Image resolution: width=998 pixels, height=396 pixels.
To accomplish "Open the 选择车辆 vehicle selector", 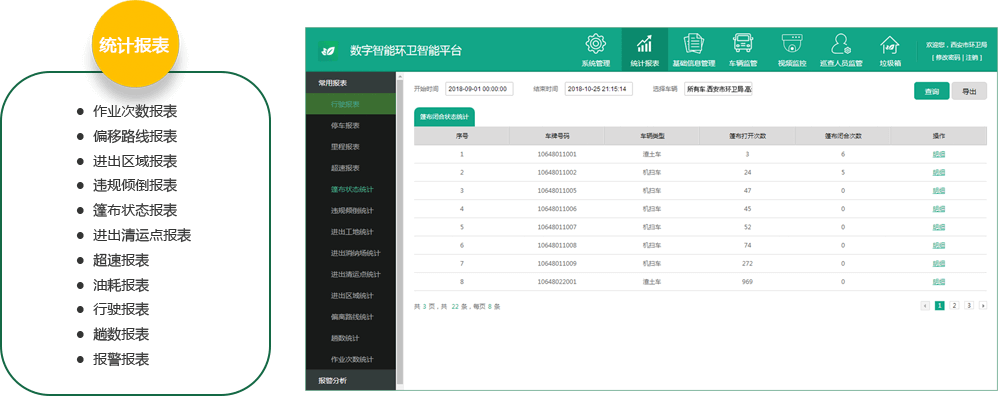I will coord(718,89).
